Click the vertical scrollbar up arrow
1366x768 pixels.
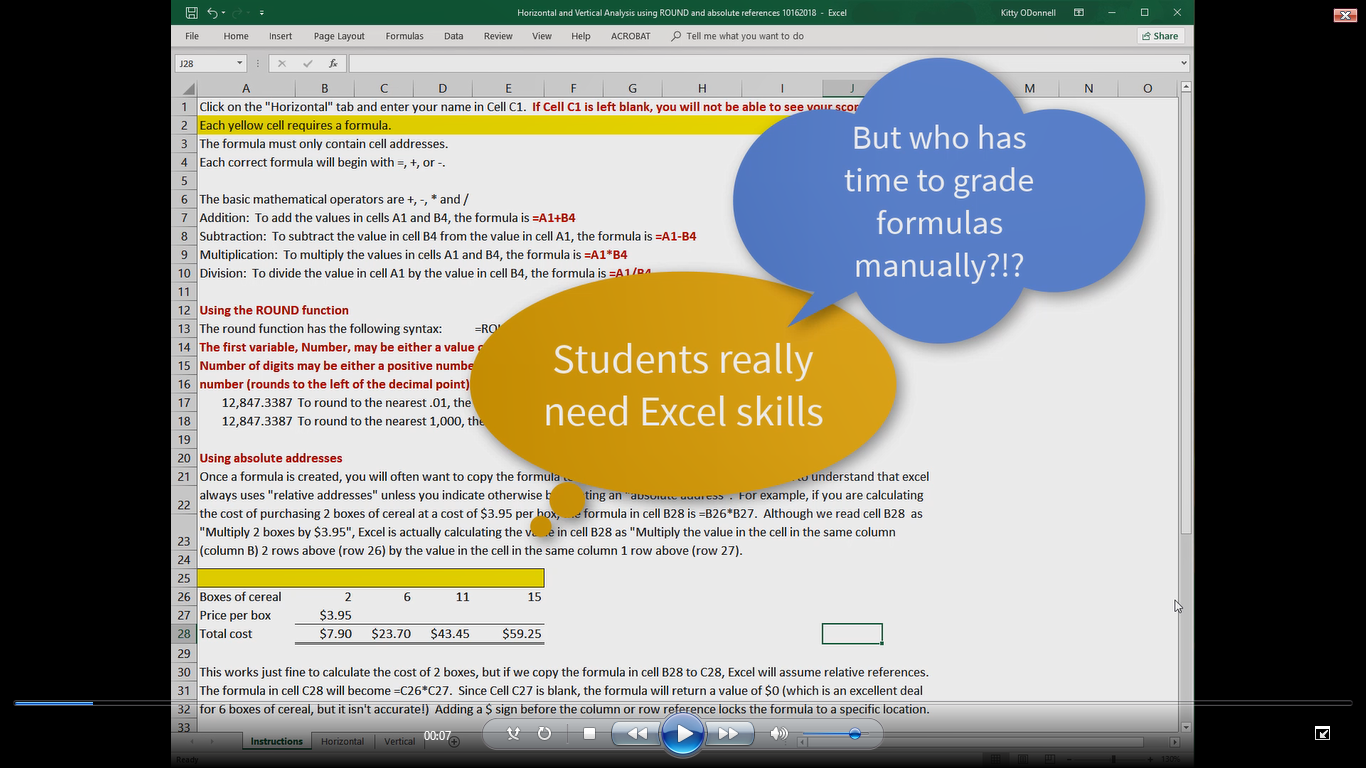pos(1186,88)
